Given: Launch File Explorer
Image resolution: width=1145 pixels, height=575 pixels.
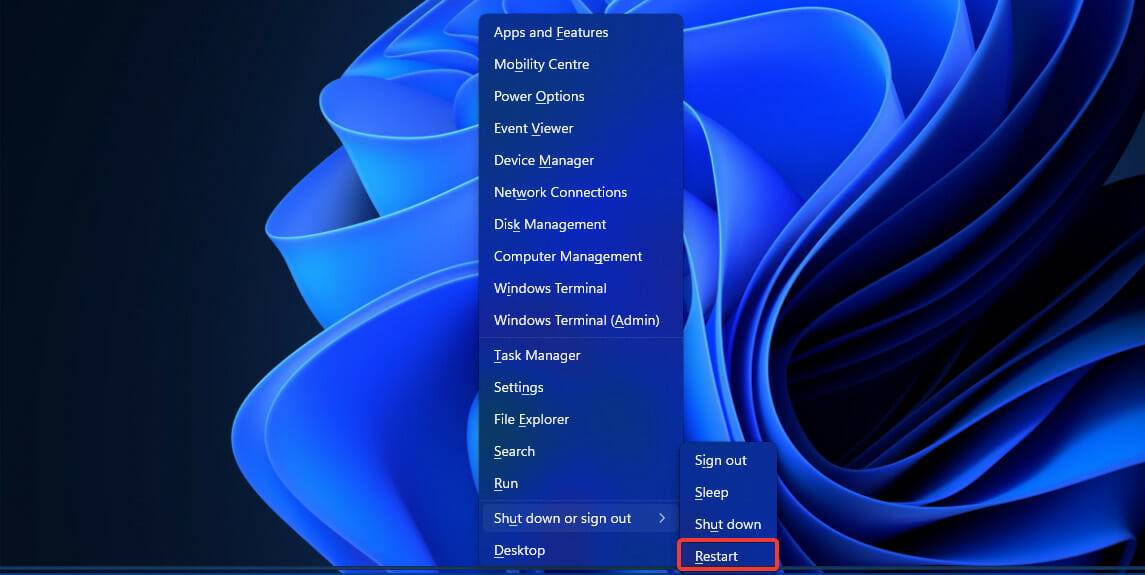Looking at the screenshot, I should (x=531, y=420).
